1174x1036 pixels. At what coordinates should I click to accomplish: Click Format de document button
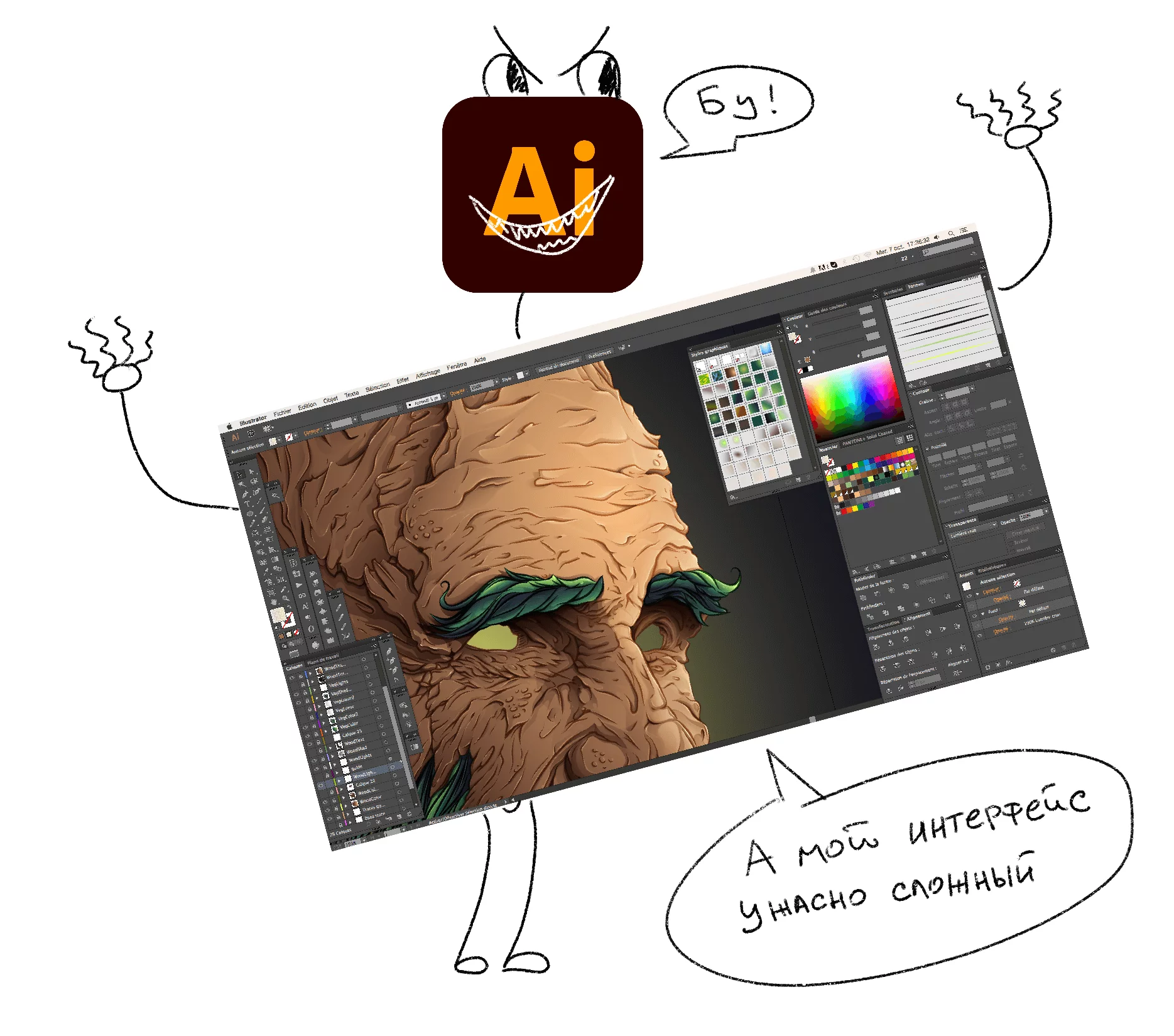(x=558, y=366)
